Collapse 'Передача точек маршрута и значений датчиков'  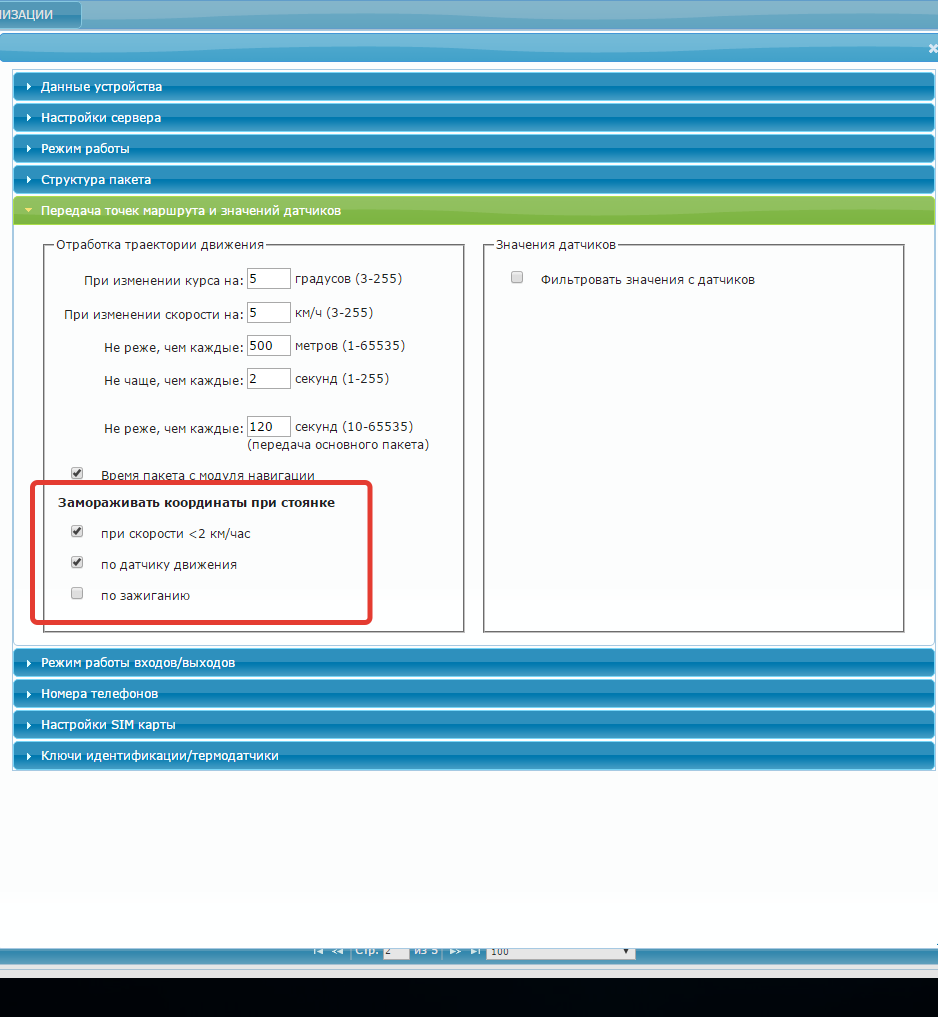pyautogui.click(x=190, y=211)
